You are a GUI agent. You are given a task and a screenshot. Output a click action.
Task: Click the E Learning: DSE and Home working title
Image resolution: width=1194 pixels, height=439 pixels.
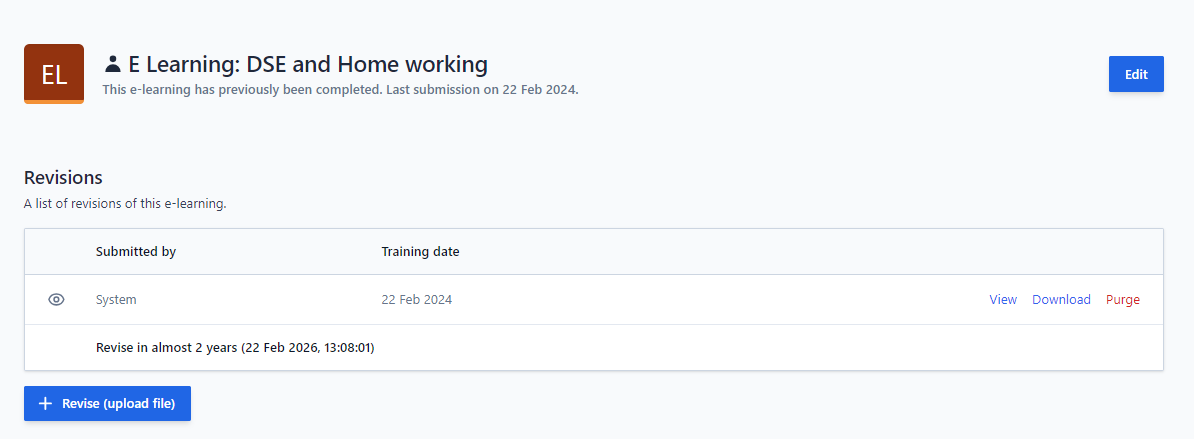pos(308,64)
